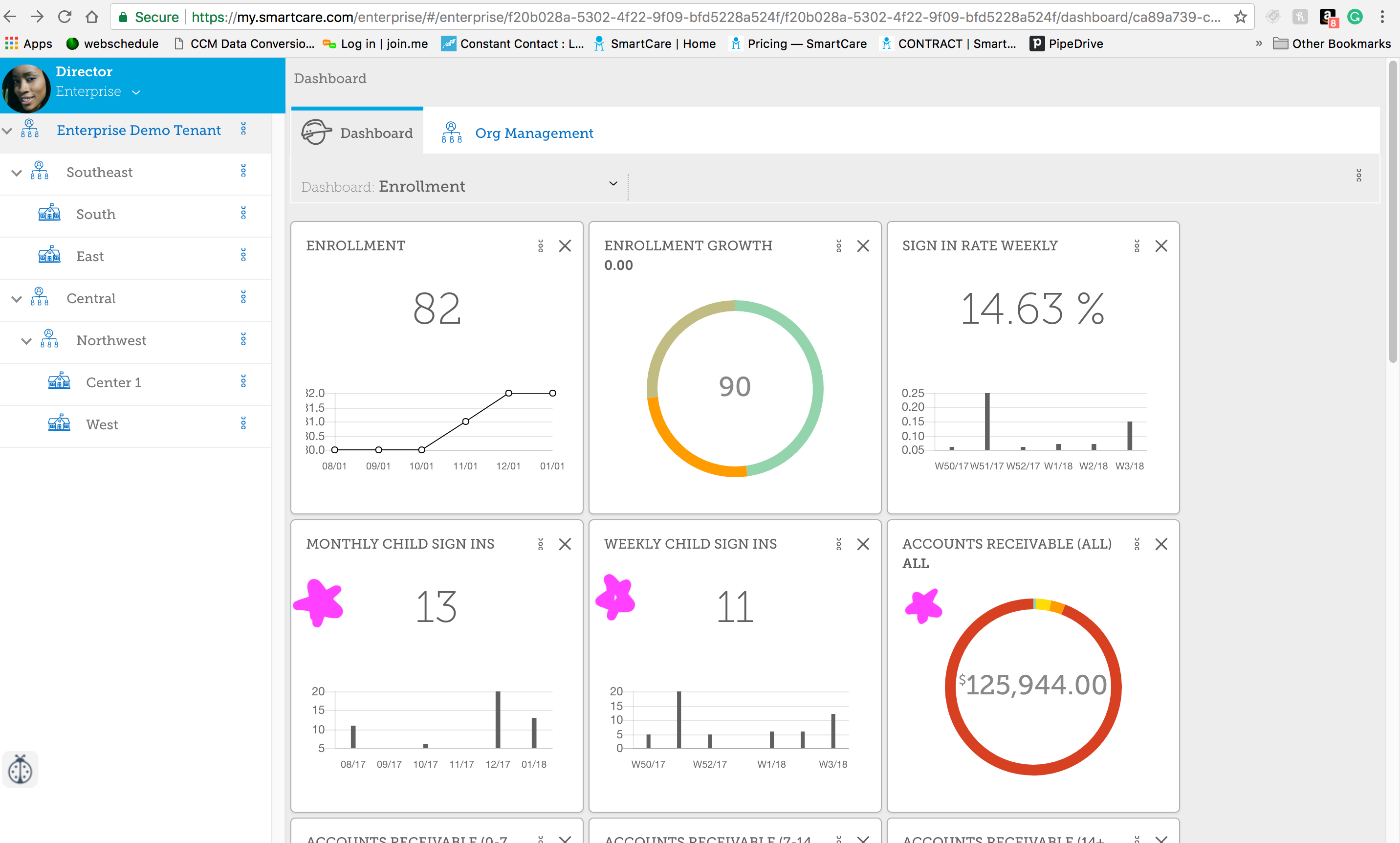Click the Enrollment Growth donut chart
The width and height of the screenshot is (1400, 843).
coord(735,388)
